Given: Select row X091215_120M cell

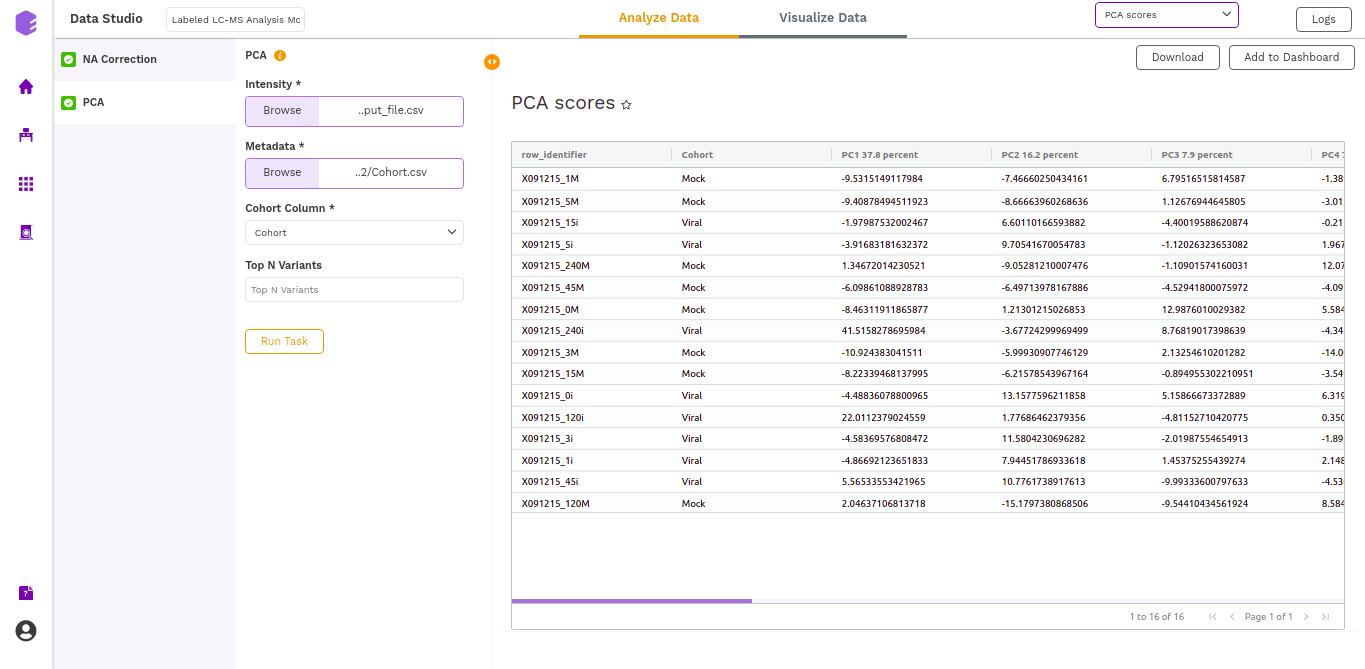Looking at the screenshot, I should [591, 504].
